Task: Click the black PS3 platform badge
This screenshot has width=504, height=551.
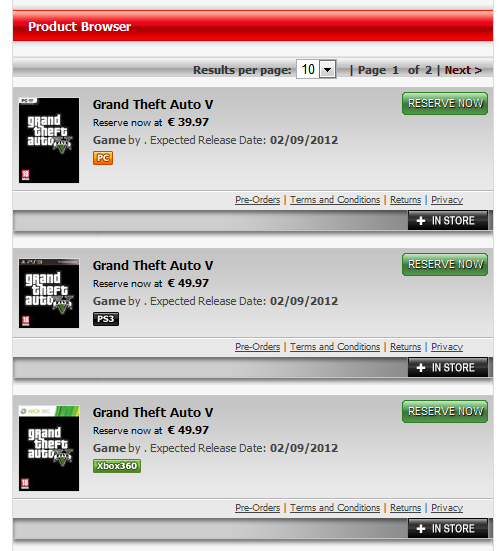Action: (x=106, y=319)
